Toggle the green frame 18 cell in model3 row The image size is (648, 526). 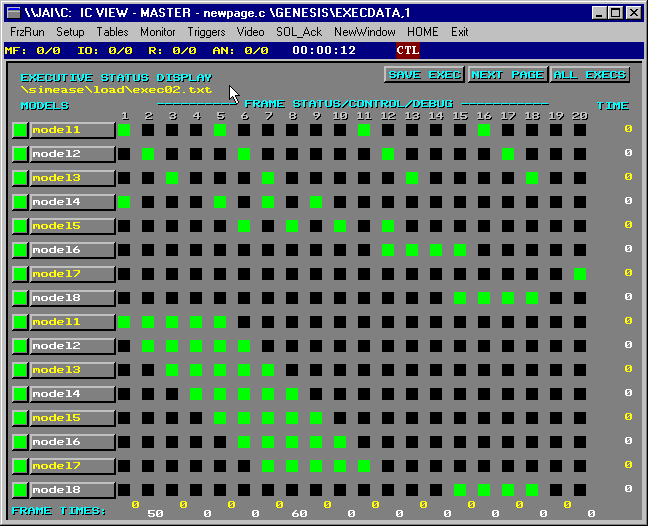click(532, 178)
